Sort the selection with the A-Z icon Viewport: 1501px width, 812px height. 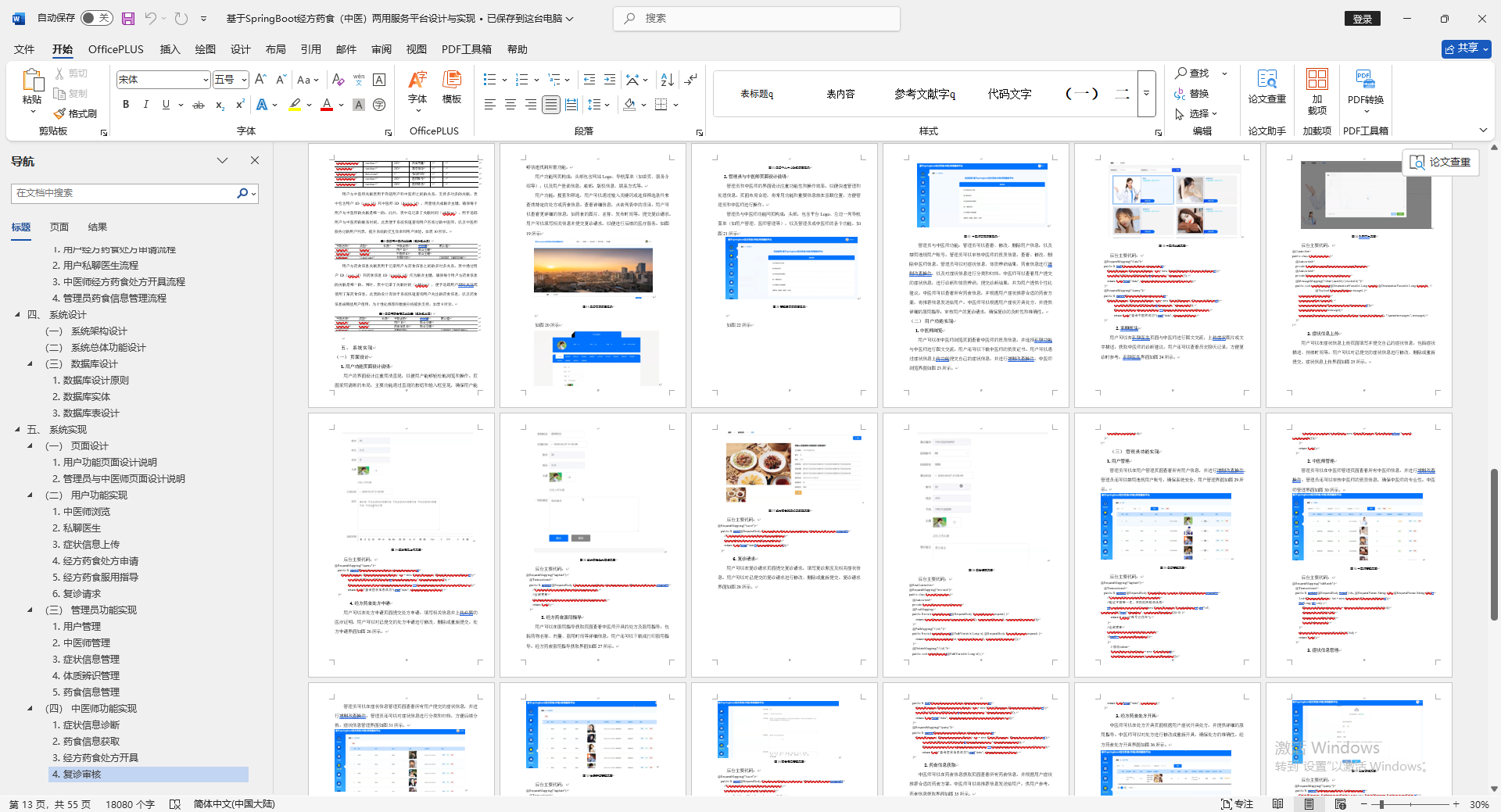[x=667, y=80]
